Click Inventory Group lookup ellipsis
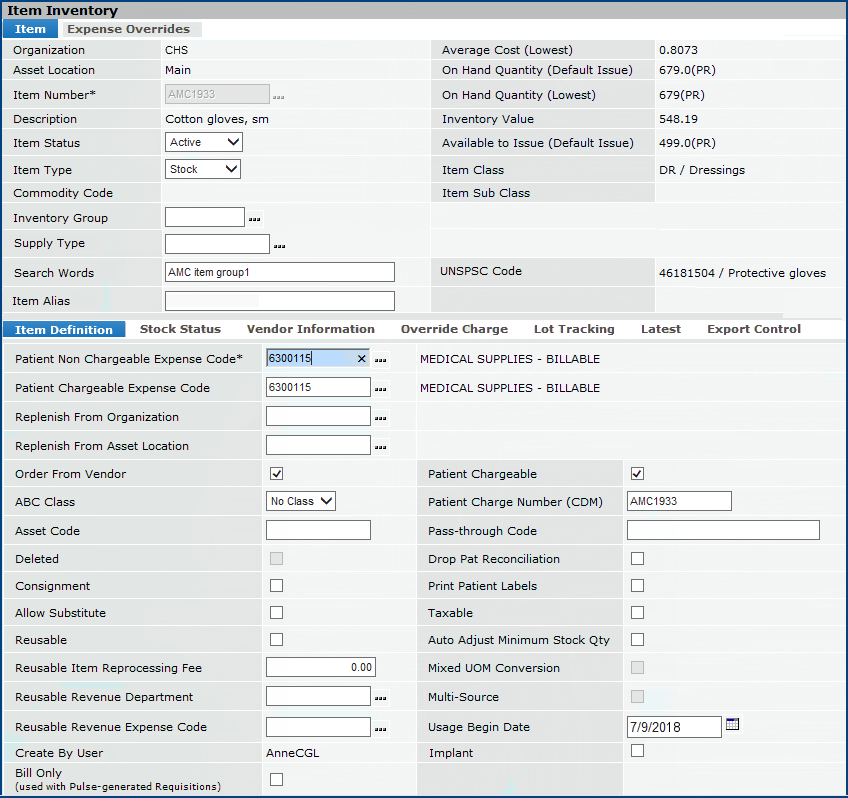Screen dimensions: 848x798 click(x=254, y=219)
